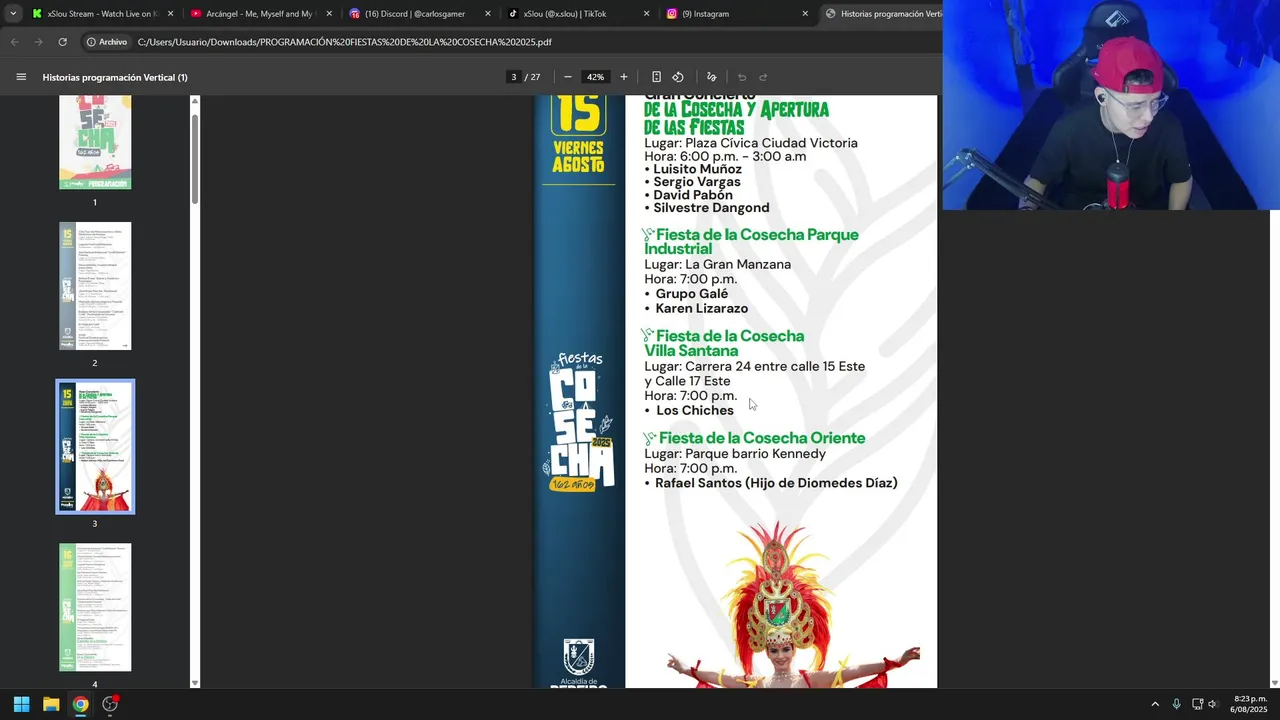Zoom in the PDF with plus icon

tap(624, 77)
